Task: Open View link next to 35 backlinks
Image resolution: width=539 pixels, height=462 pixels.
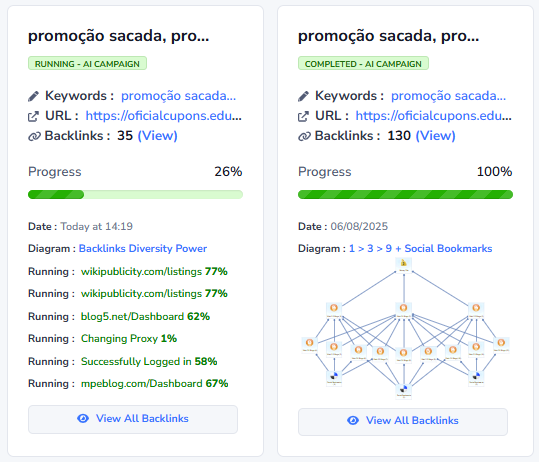Action: (157, 136)
